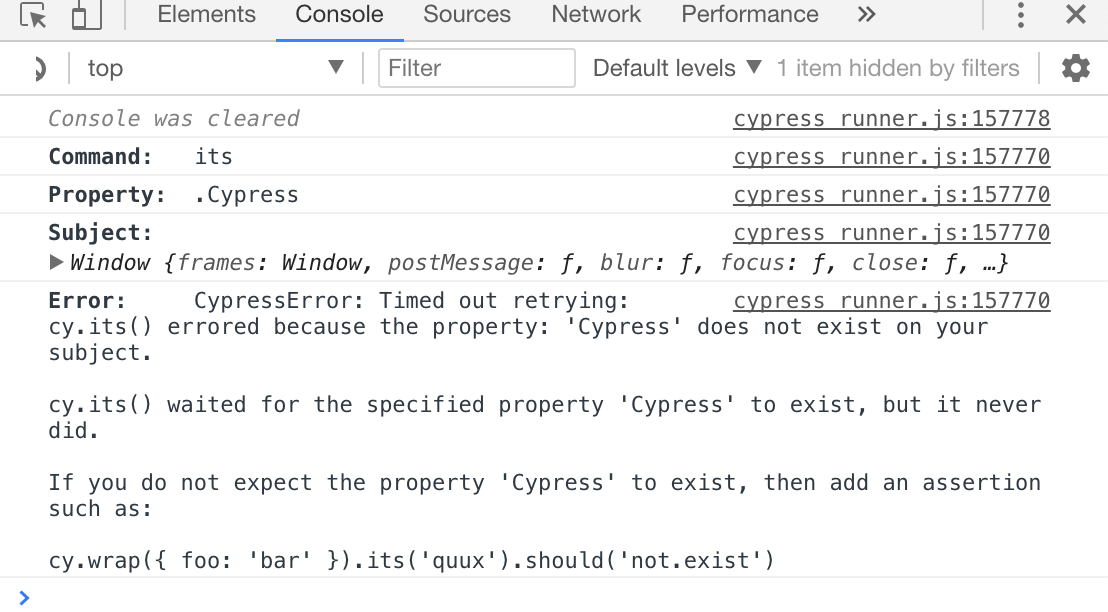
Task: Open the DevTools three-dot menu
Action: (x=1020, y=15)
